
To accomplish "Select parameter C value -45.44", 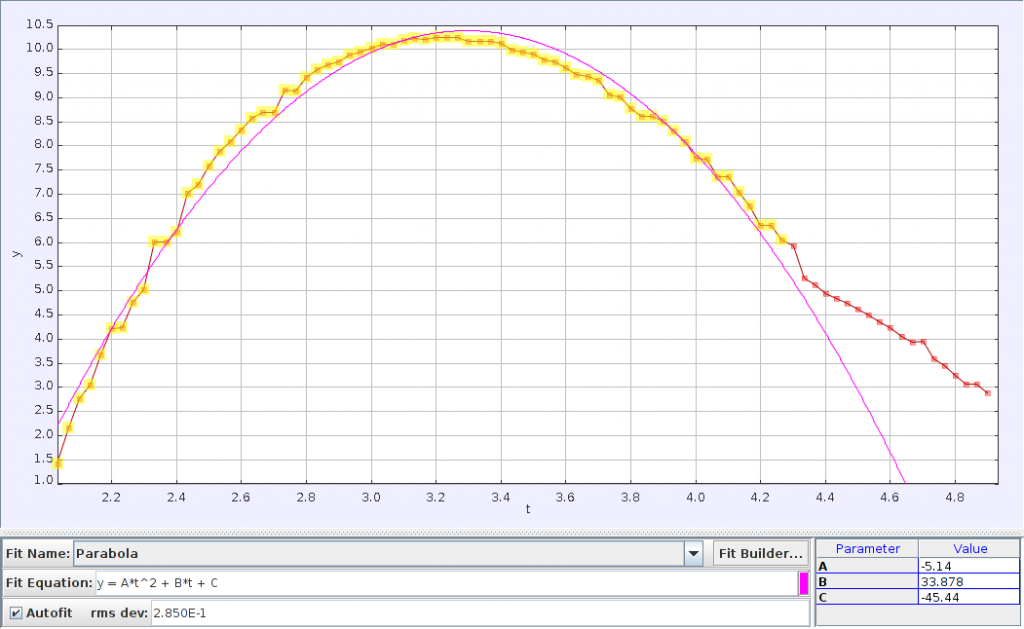I will [969, 597].
